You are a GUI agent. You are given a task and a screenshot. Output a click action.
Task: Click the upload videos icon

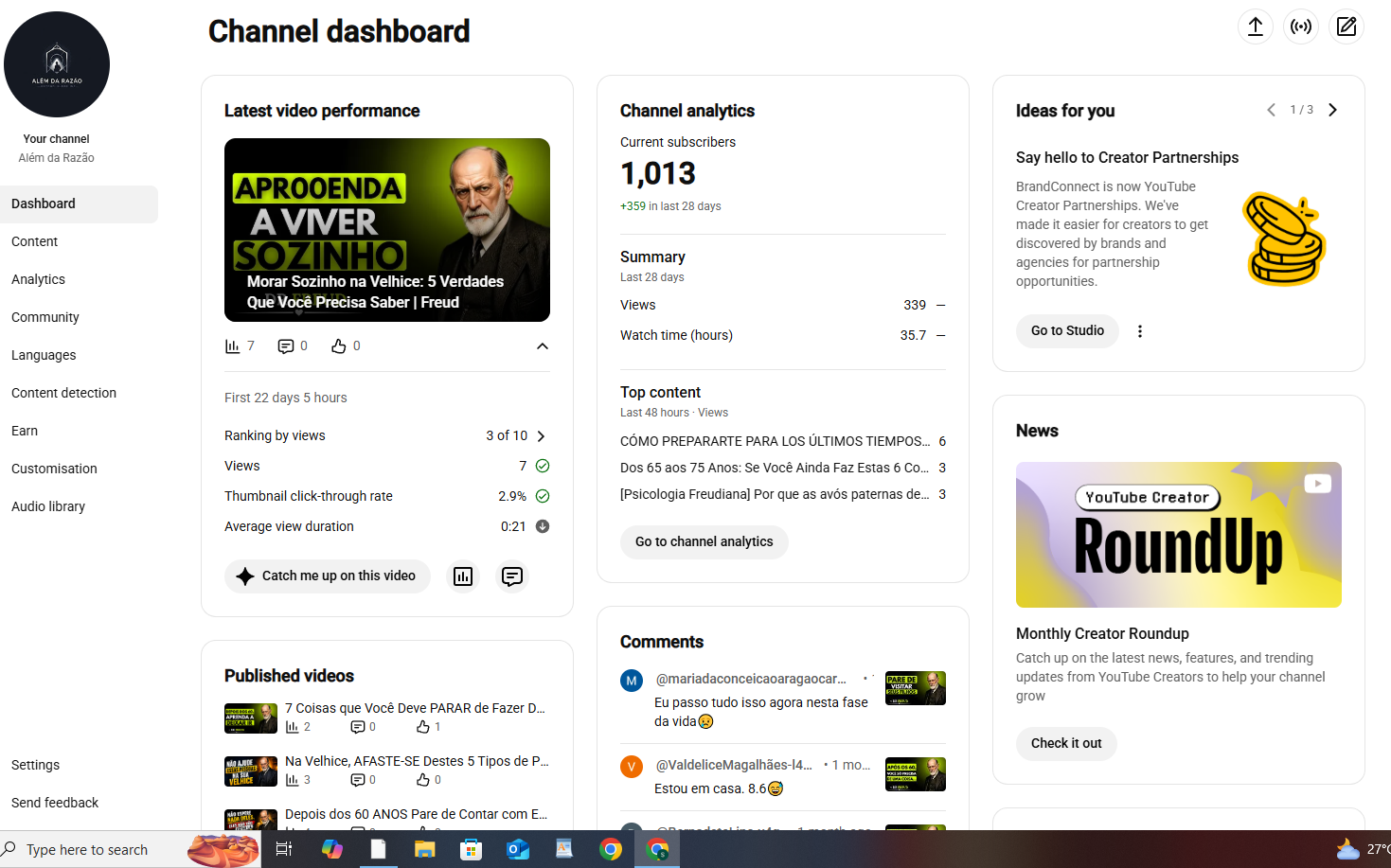click(1256, 27)
